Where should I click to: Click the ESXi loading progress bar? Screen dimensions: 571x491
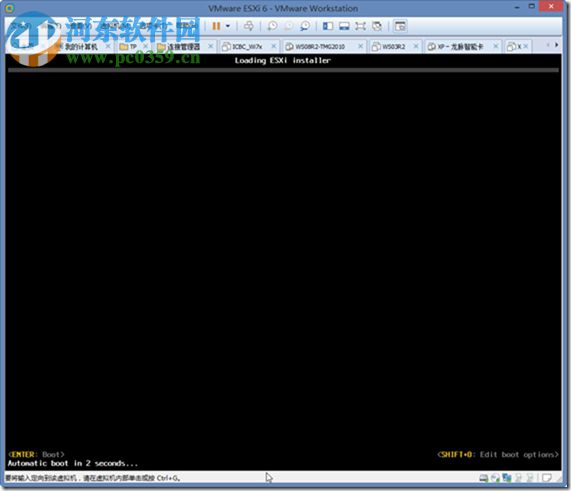[x=283, y=70]
